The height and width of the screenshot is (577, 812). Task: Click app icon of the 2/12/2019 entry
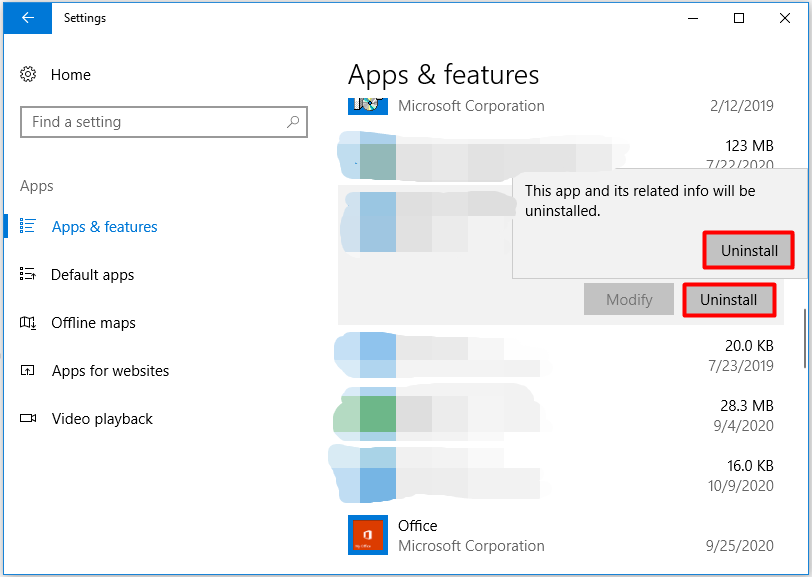point(366,104)
